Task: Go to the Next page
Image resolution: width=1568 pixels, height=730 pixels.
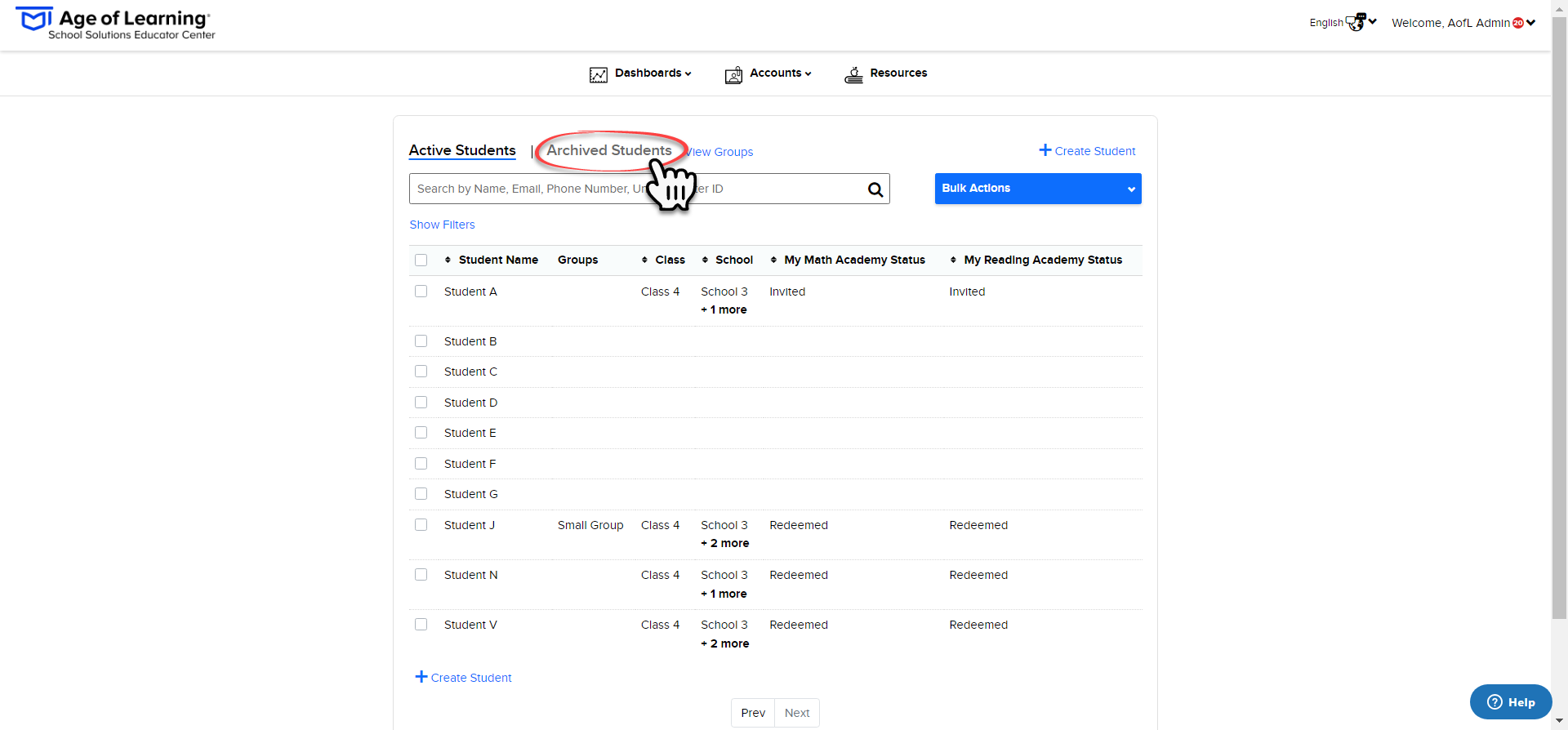Action: click(x=797, y=713)
